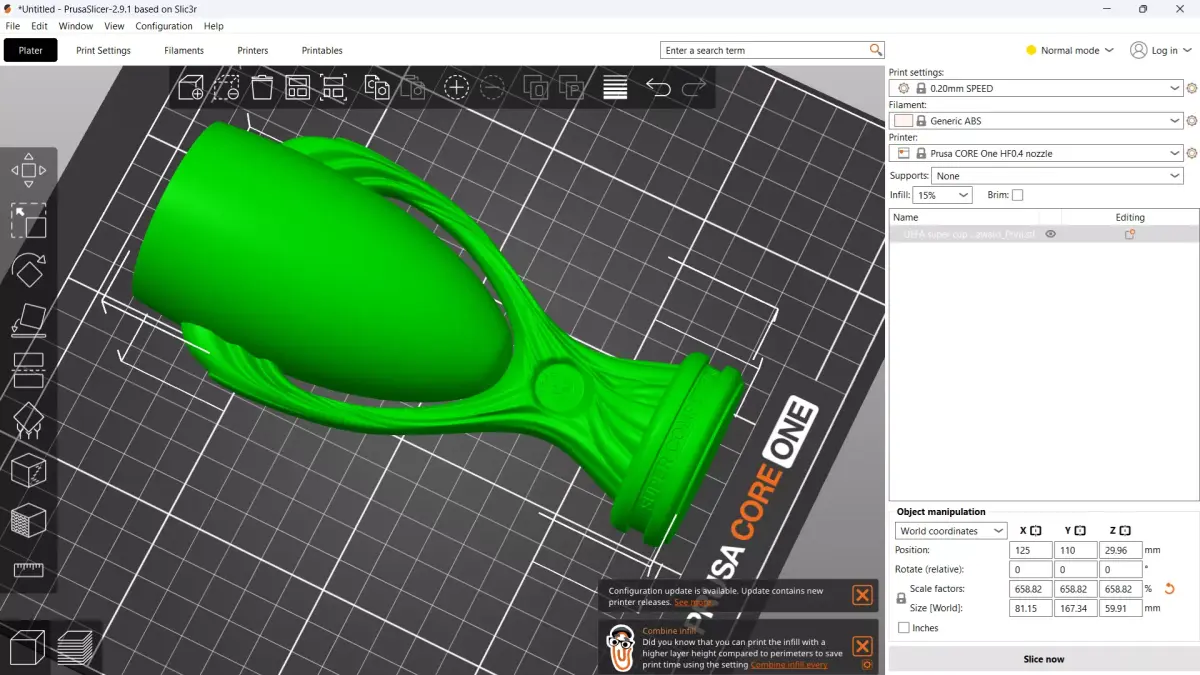Open the Edit menu
1200x675 pixels.
tap(39, 26)
